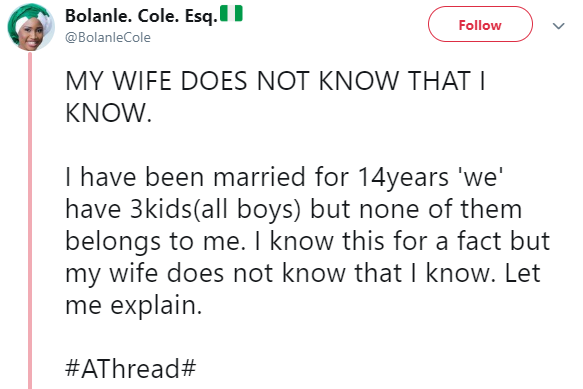Click the 'belongs to me.' phrase
This screenshot has width=583, height=389.
155,242
